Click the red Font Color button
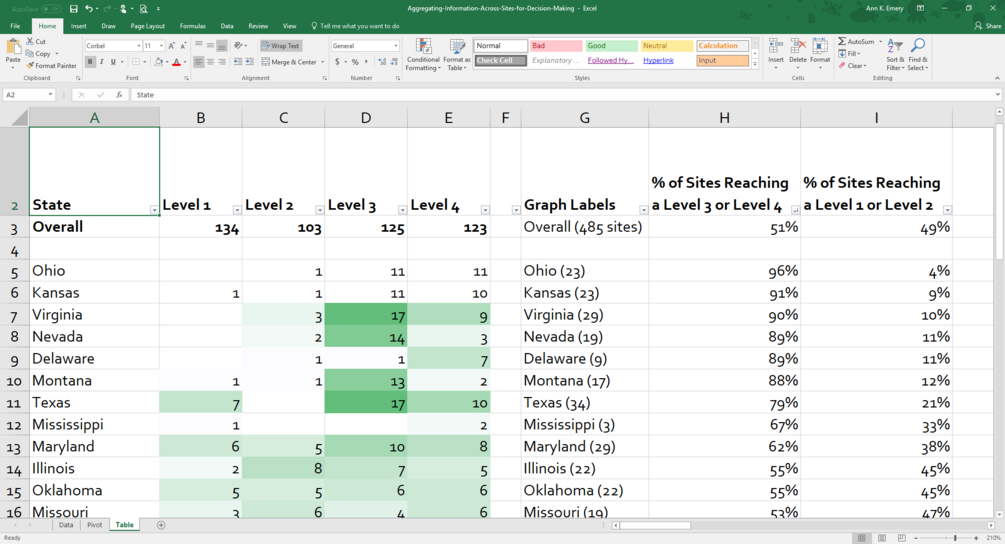The height and width of the screenshot is (544, 1005). pos(176,62)
